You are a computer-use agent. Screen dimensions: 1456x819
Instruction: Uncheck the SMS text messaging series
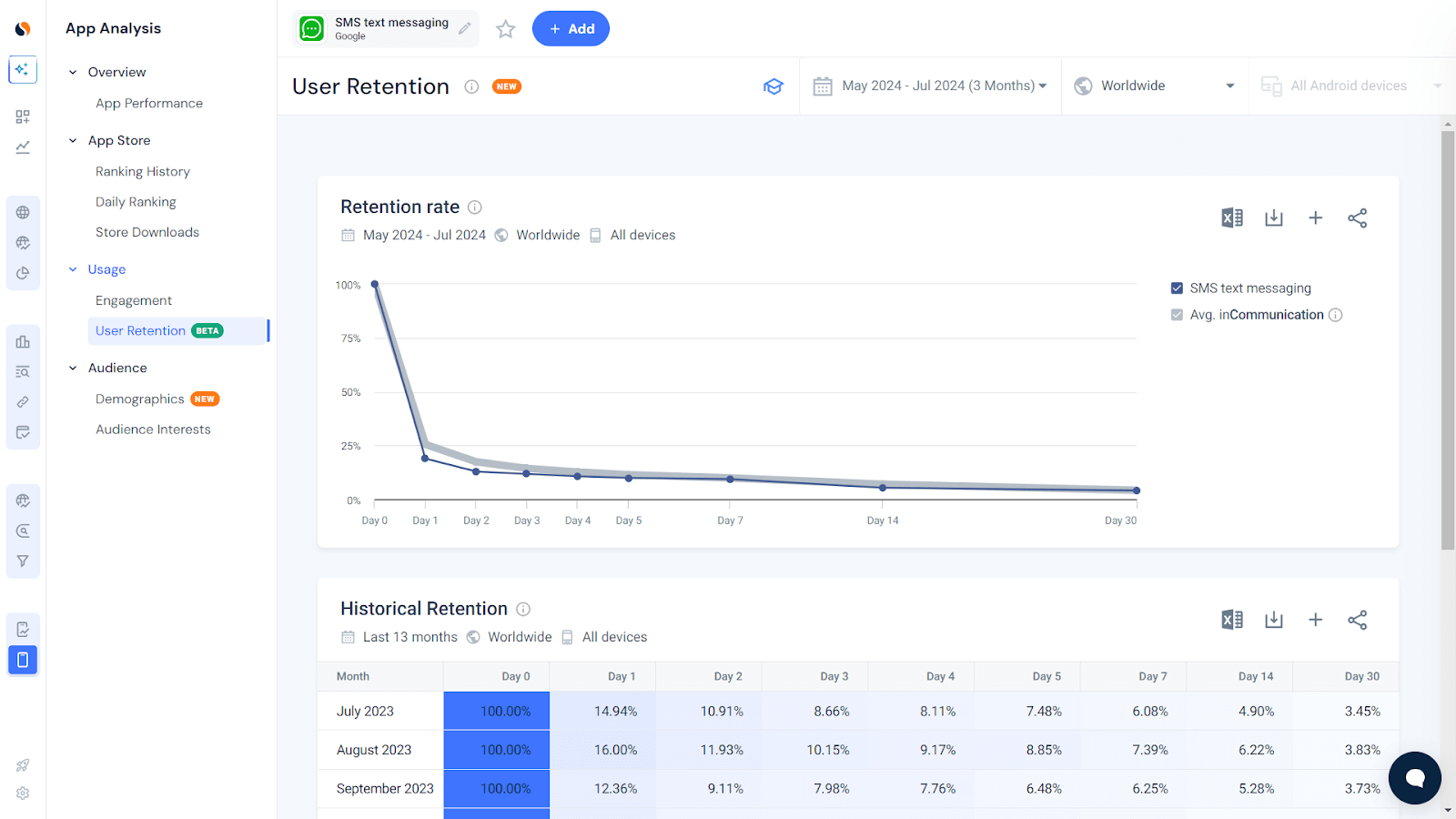[1177, 288]
